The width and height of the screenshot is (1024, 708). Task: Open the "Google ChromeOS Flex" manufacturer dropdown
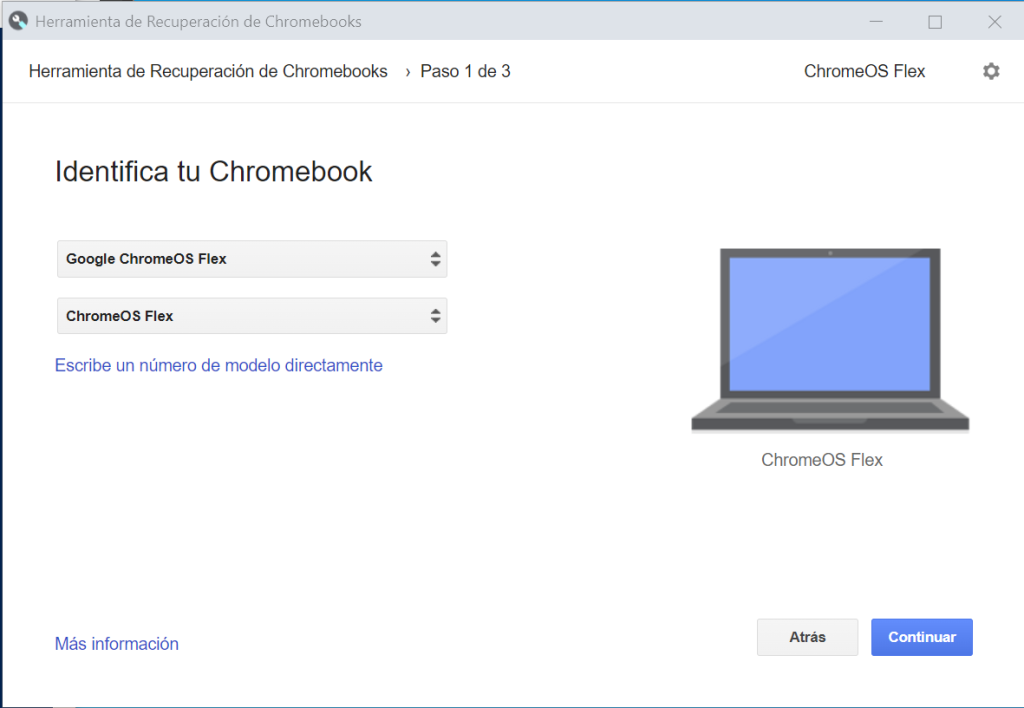[250, 258]
